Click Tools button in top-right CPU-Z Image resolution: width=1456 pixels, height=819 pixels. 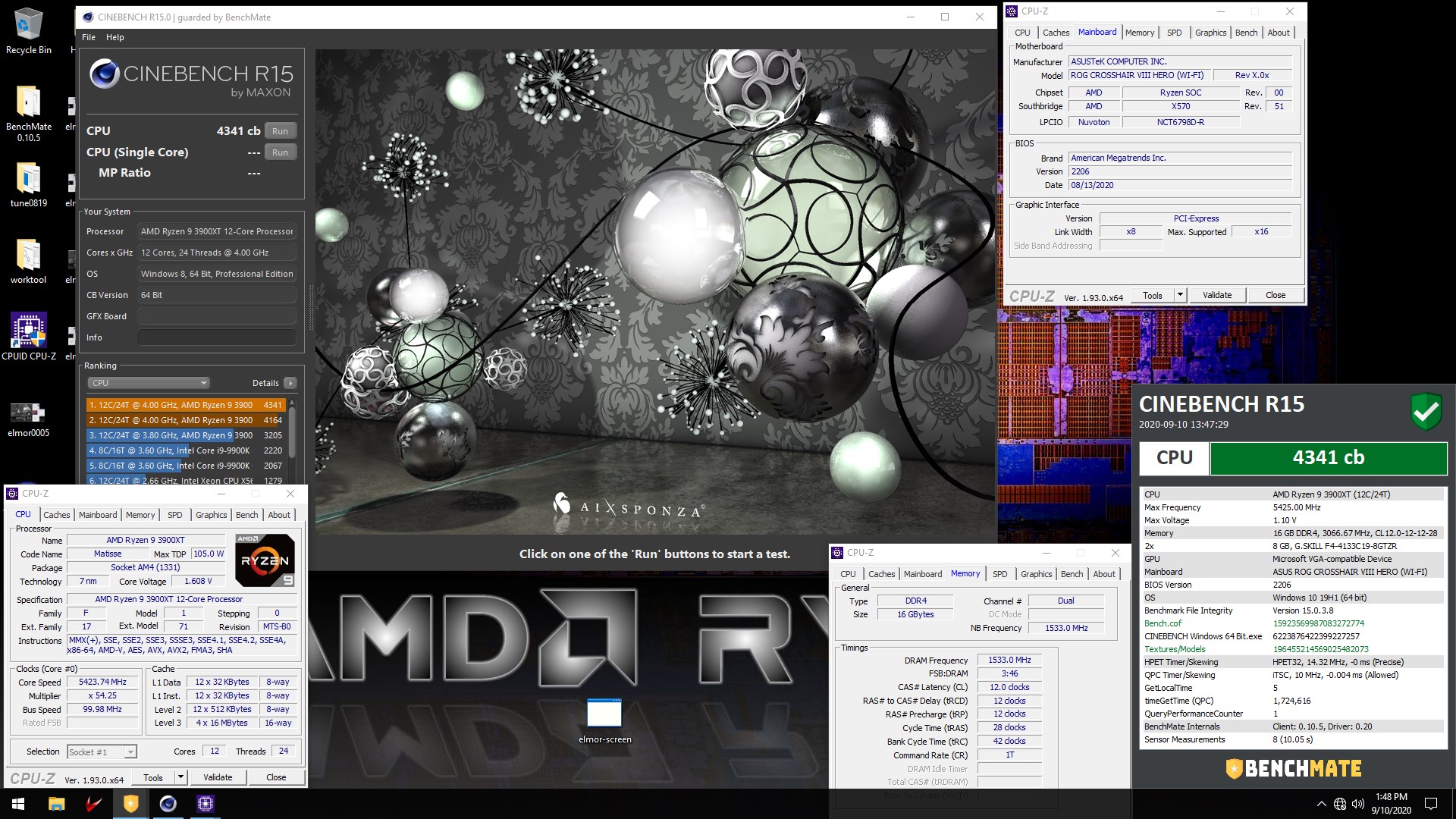click(x=1153, y=295)
